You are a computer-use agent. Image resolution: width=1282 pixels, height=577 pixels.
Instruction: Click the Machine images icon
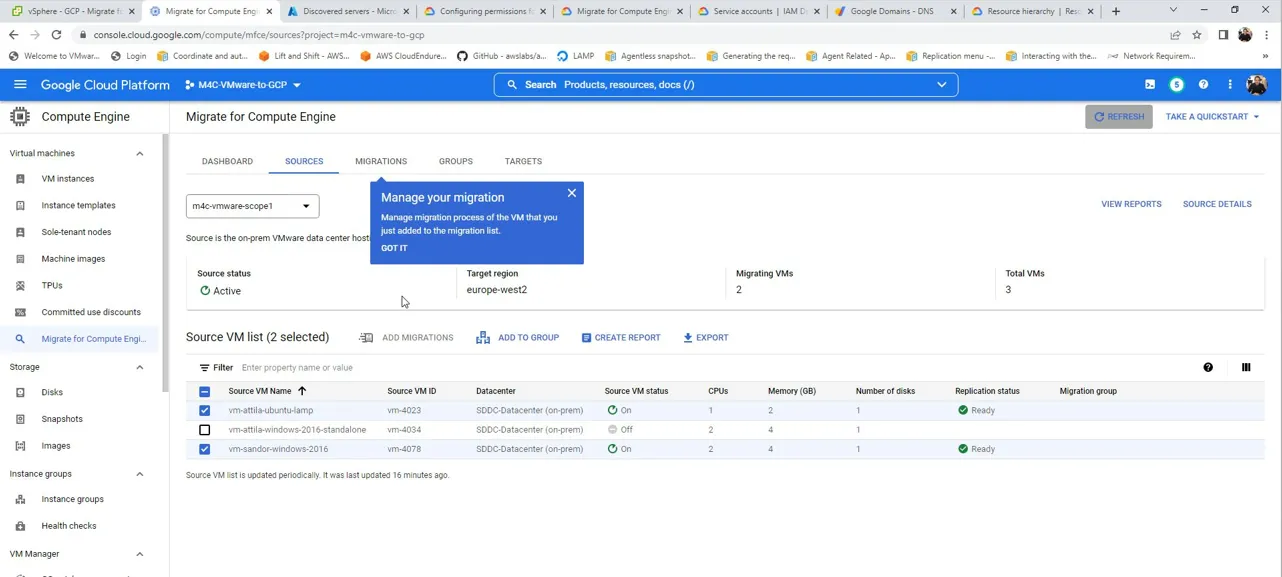point(20,259)
